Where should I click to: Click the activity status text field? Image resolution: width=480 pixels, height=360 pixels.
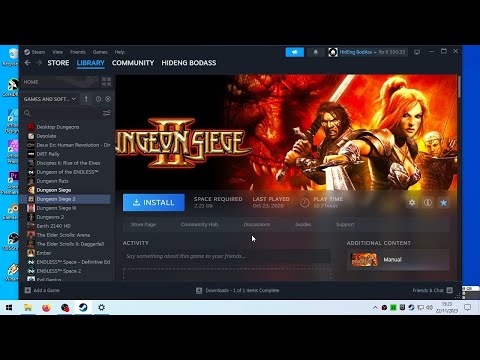click(227, 256)
